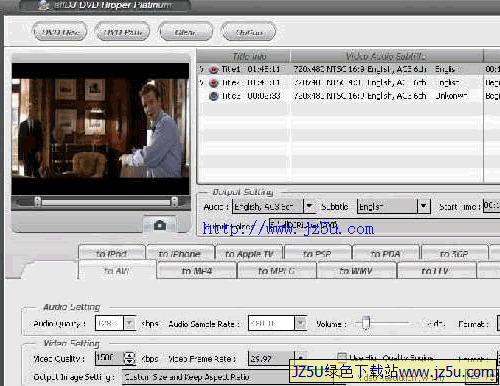Open the Subtitle language dropdown
This screenshot has width=500, height=386.
[424, 206]
